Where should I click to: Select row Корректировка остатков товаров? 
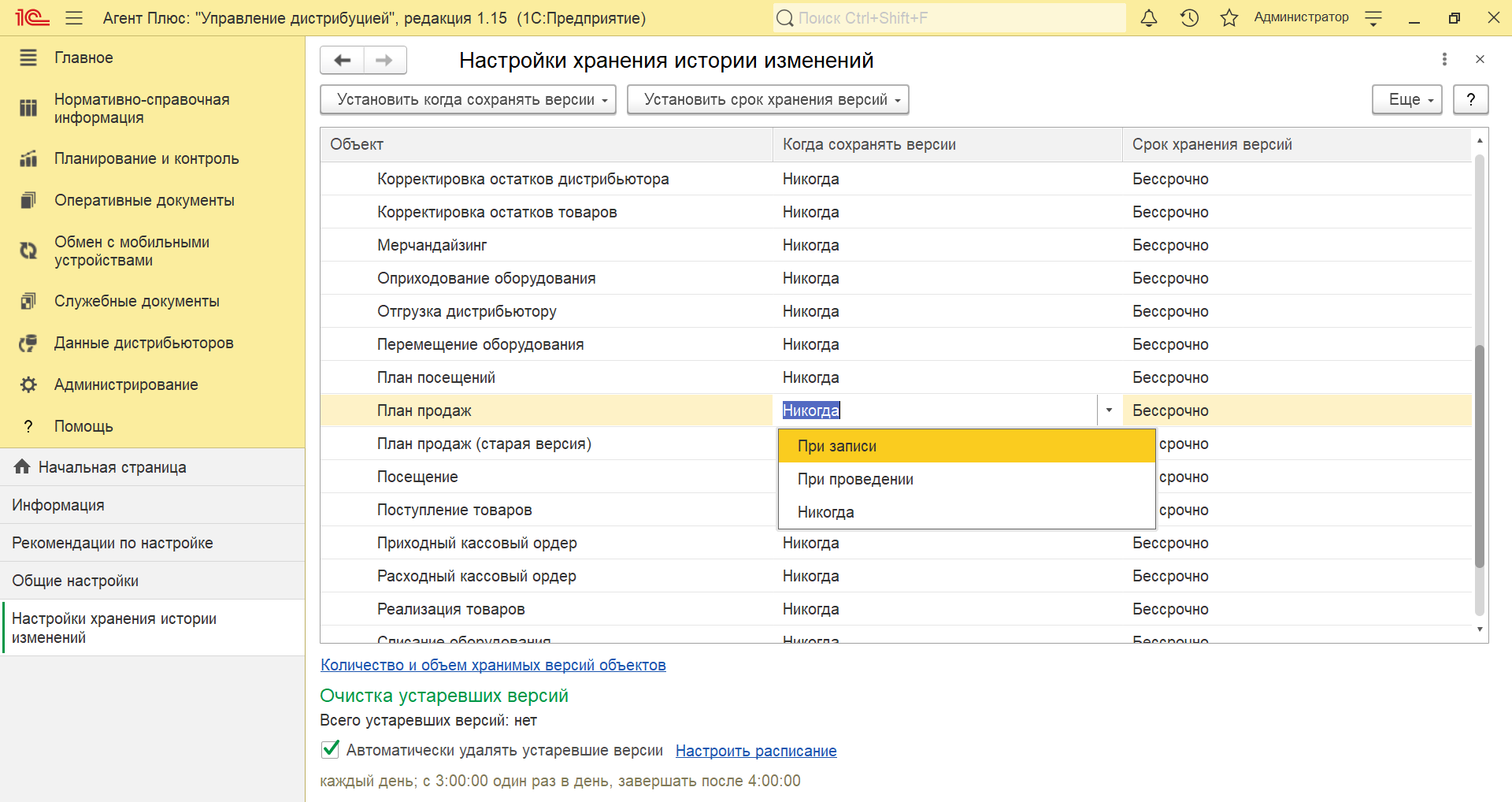coord(896,212)
